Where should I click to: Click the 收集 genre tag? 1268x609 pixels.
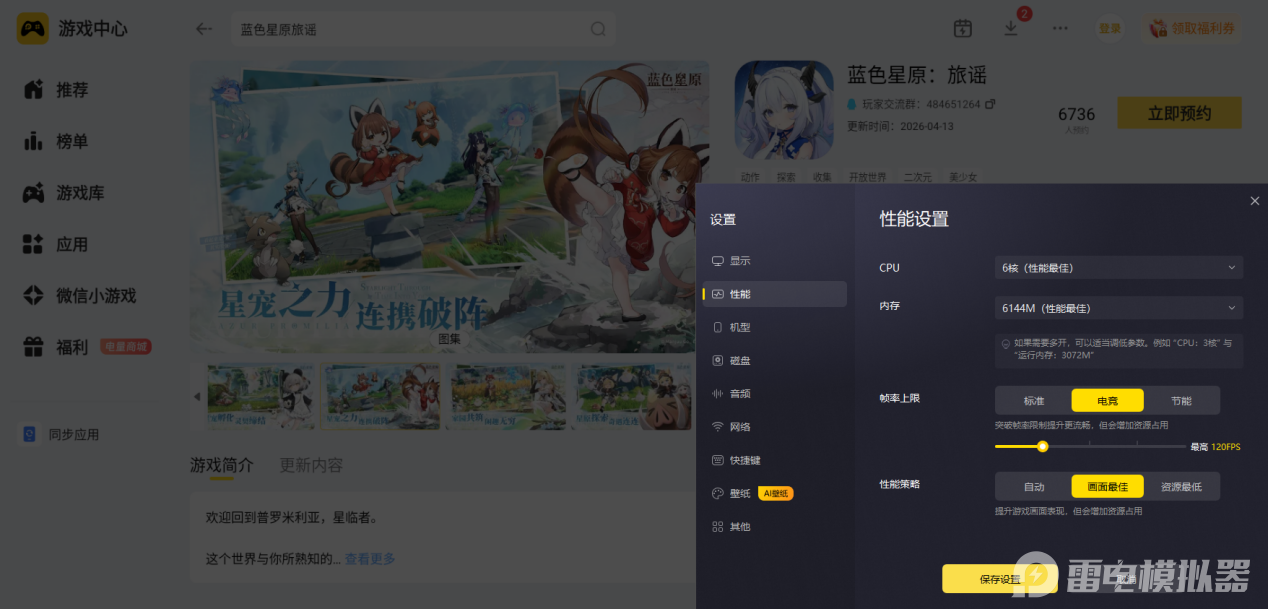click(x=822, y=177)
